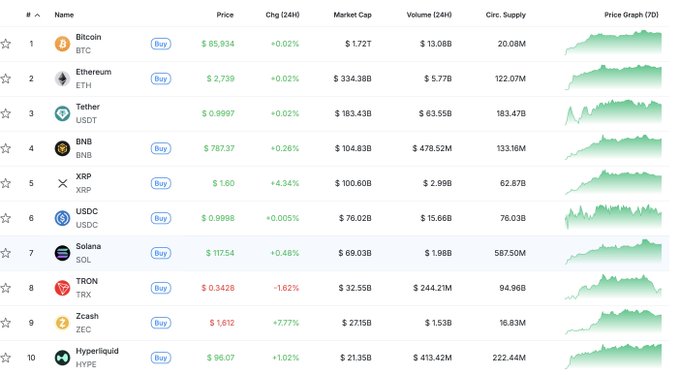Click the Tether logo icon
This screenshot has height=375, width=680.
tap(62, 114)
